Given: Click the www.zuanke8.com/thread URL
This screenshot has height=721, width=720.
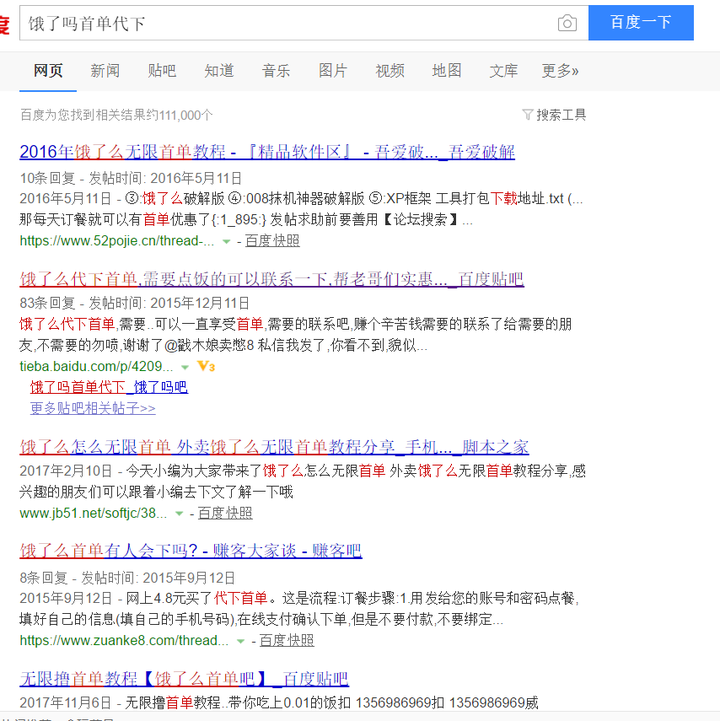Looking at the screenshot, I should tap(124, 641).
